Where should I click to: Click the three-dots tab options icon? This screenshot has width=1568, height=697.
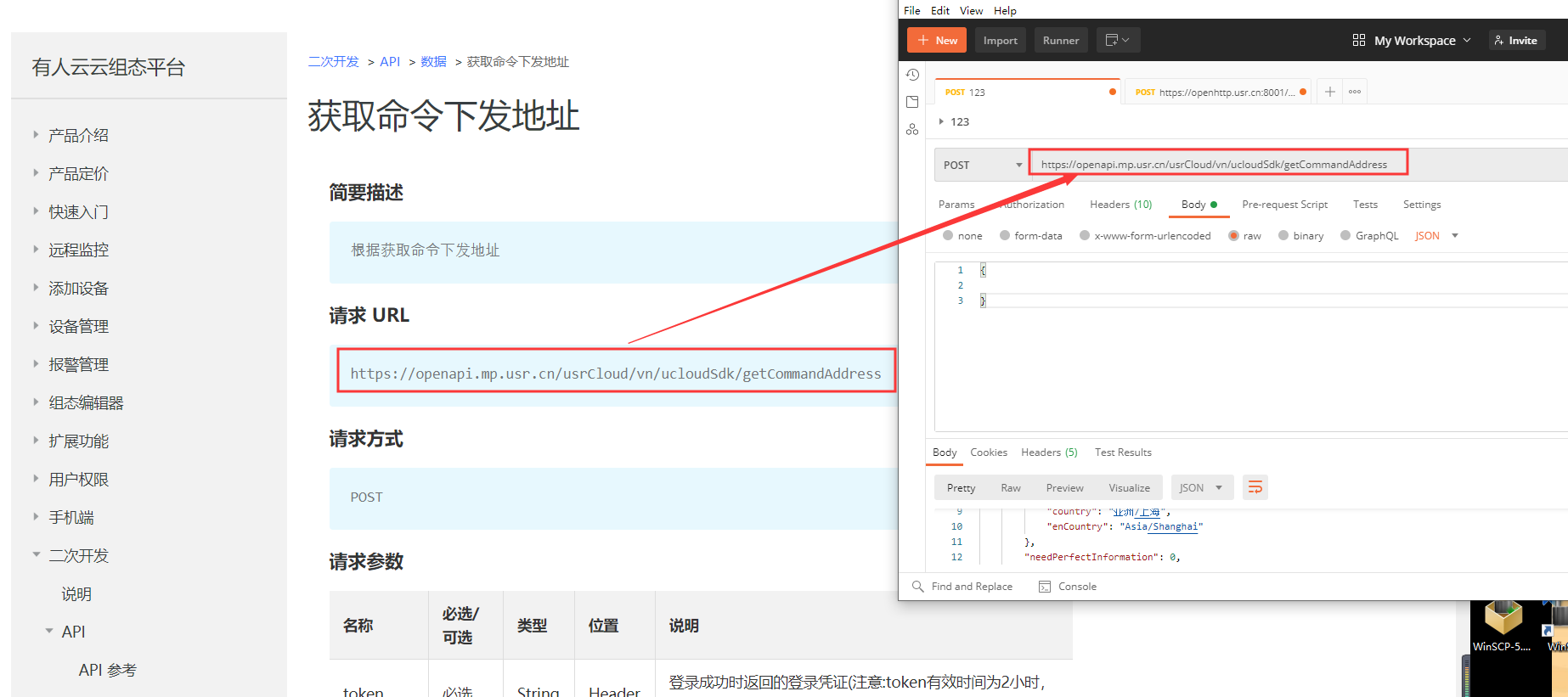point(1355,92)
